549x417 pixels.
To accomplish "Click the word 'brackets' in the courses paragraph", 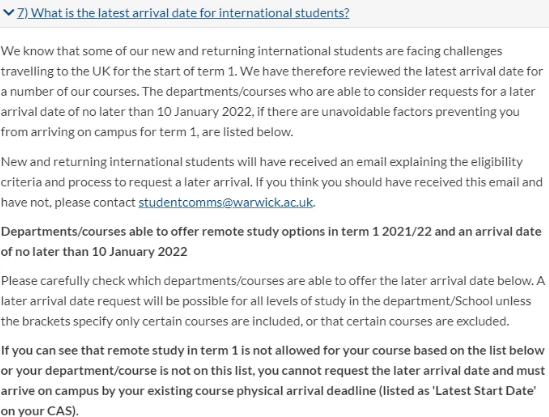I will pos(46,321).
